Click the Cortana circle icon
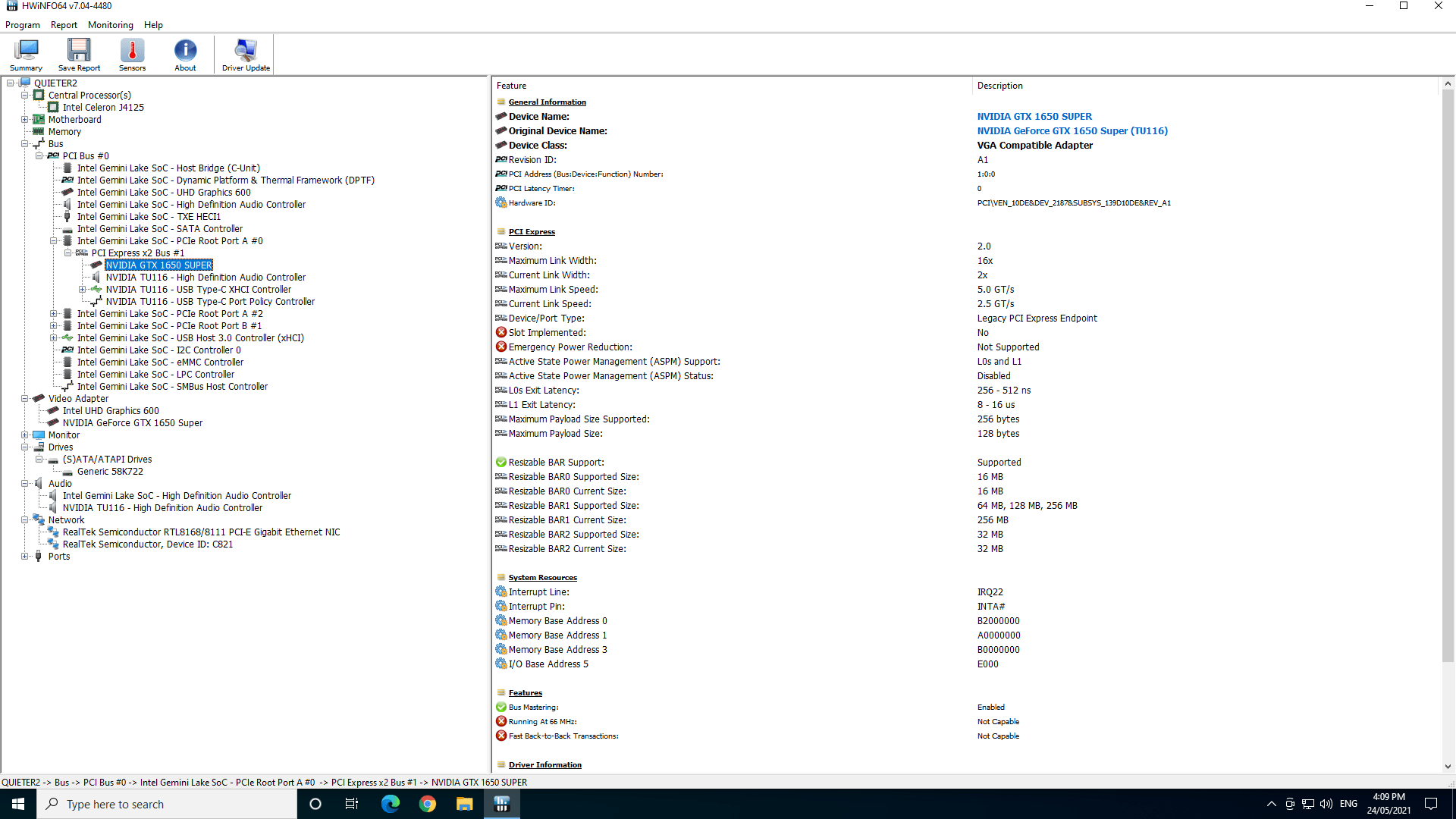Viewport: 1456px width, 819px height. 315,804
